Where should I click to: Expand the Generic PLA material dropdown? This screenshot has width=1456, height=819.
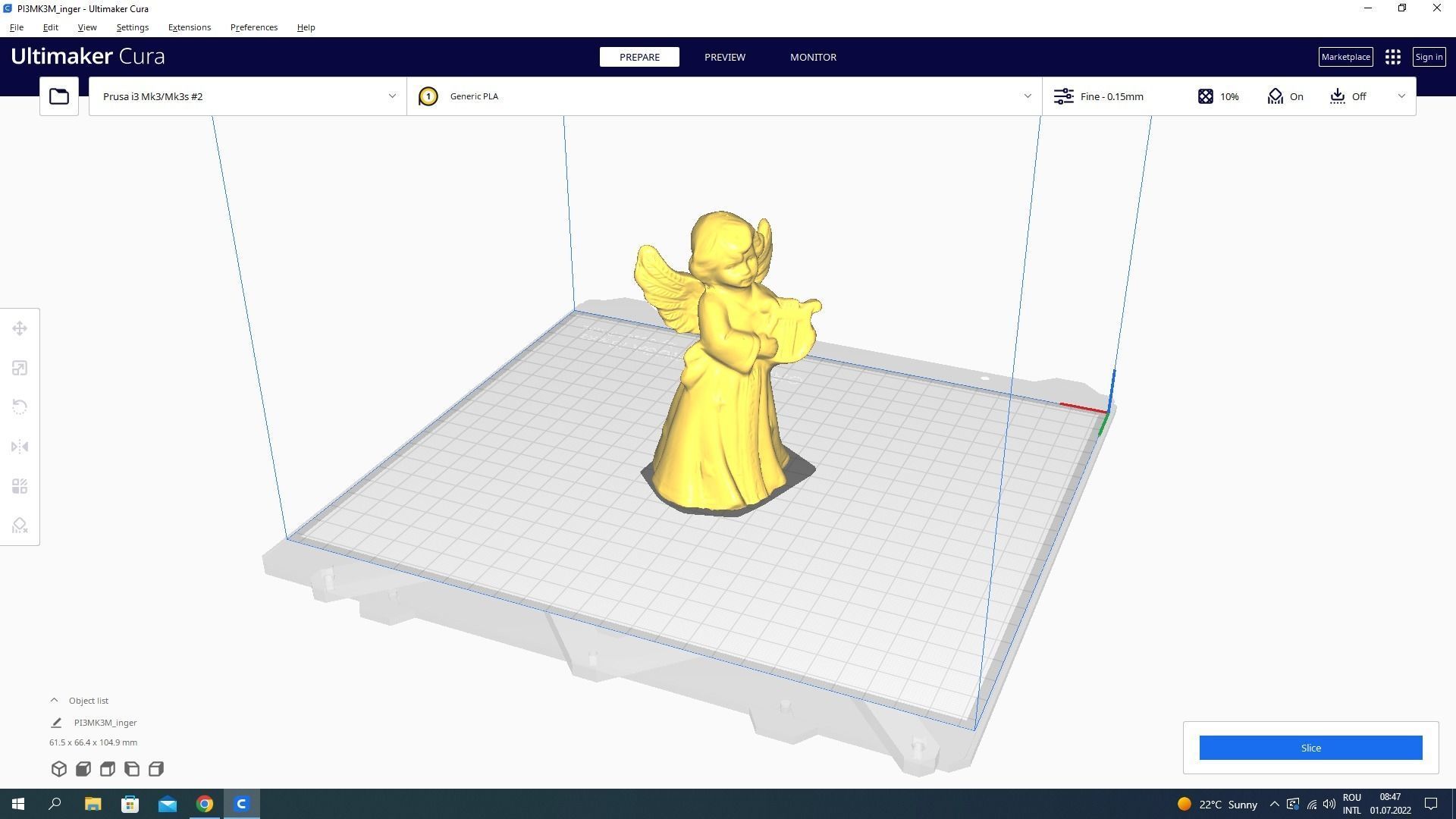tap(1028, 96)
